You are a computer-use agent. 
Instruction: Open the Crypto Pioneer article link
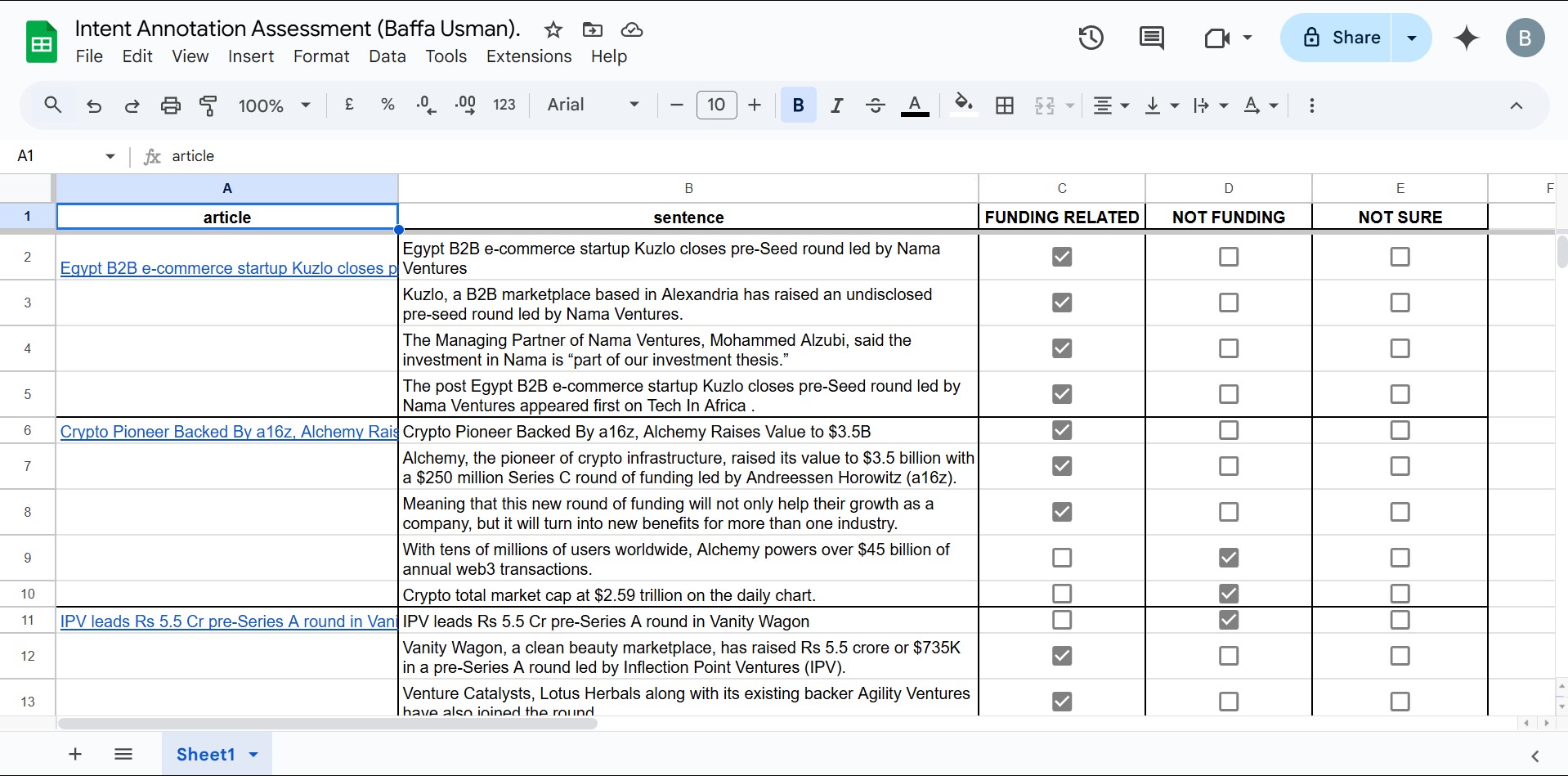pyautogui.click(x=228, y=432)
